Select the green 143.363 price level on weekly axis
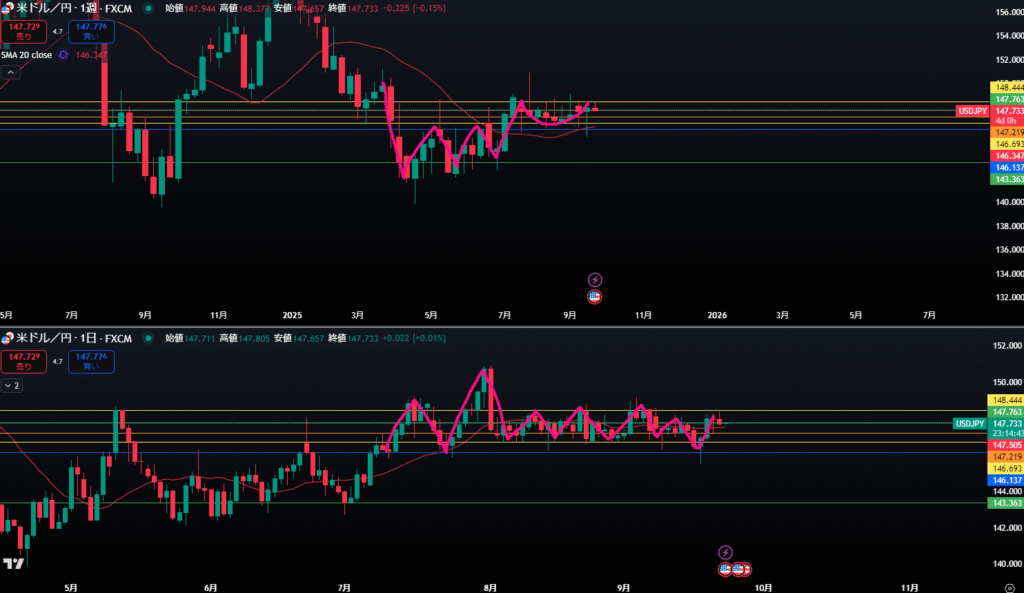Image resolution: width=1024 pixels, height=593 pixels. click(1004, 178)
